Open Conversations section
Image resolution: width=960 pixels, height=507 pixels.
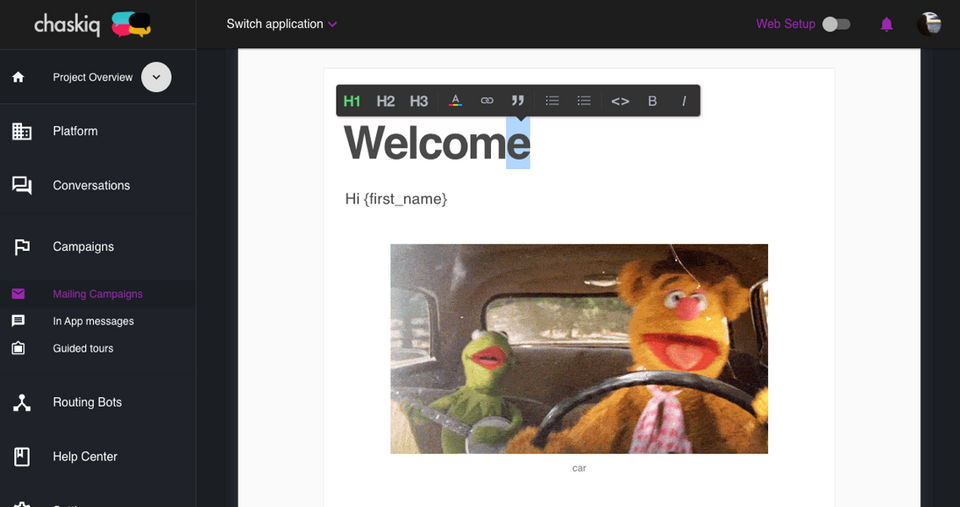click(91, 186)
